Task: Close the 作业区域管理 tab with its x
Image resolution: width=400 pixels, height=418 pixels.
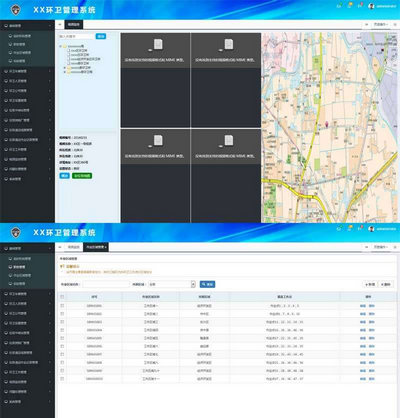Action: pos(106,247)
